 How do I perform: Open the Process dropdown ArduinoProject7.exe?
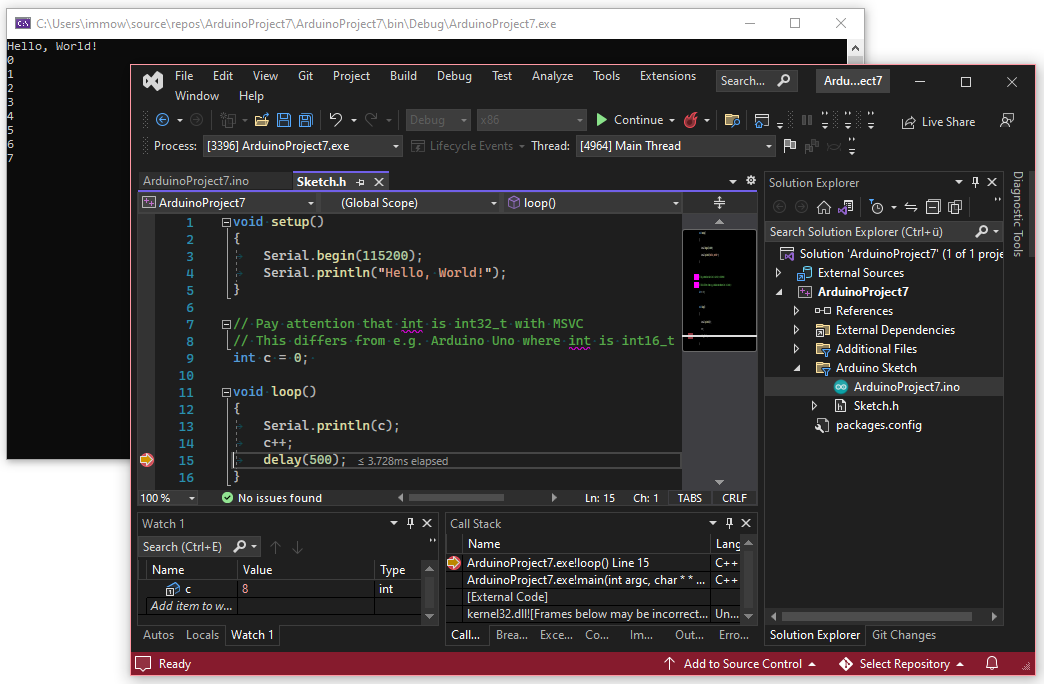[x=303, y=146]
